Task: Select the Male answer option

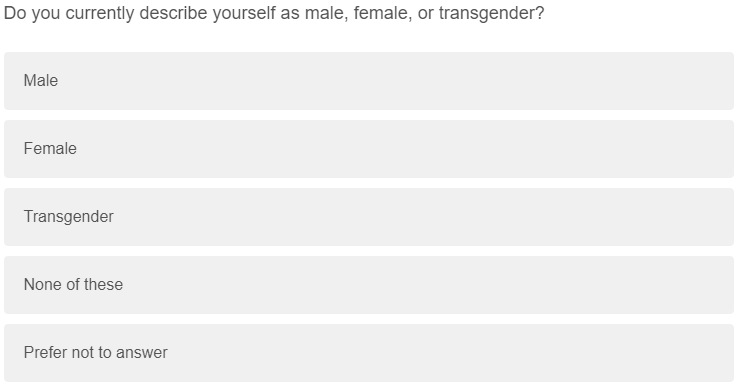Action: (369, 81)
